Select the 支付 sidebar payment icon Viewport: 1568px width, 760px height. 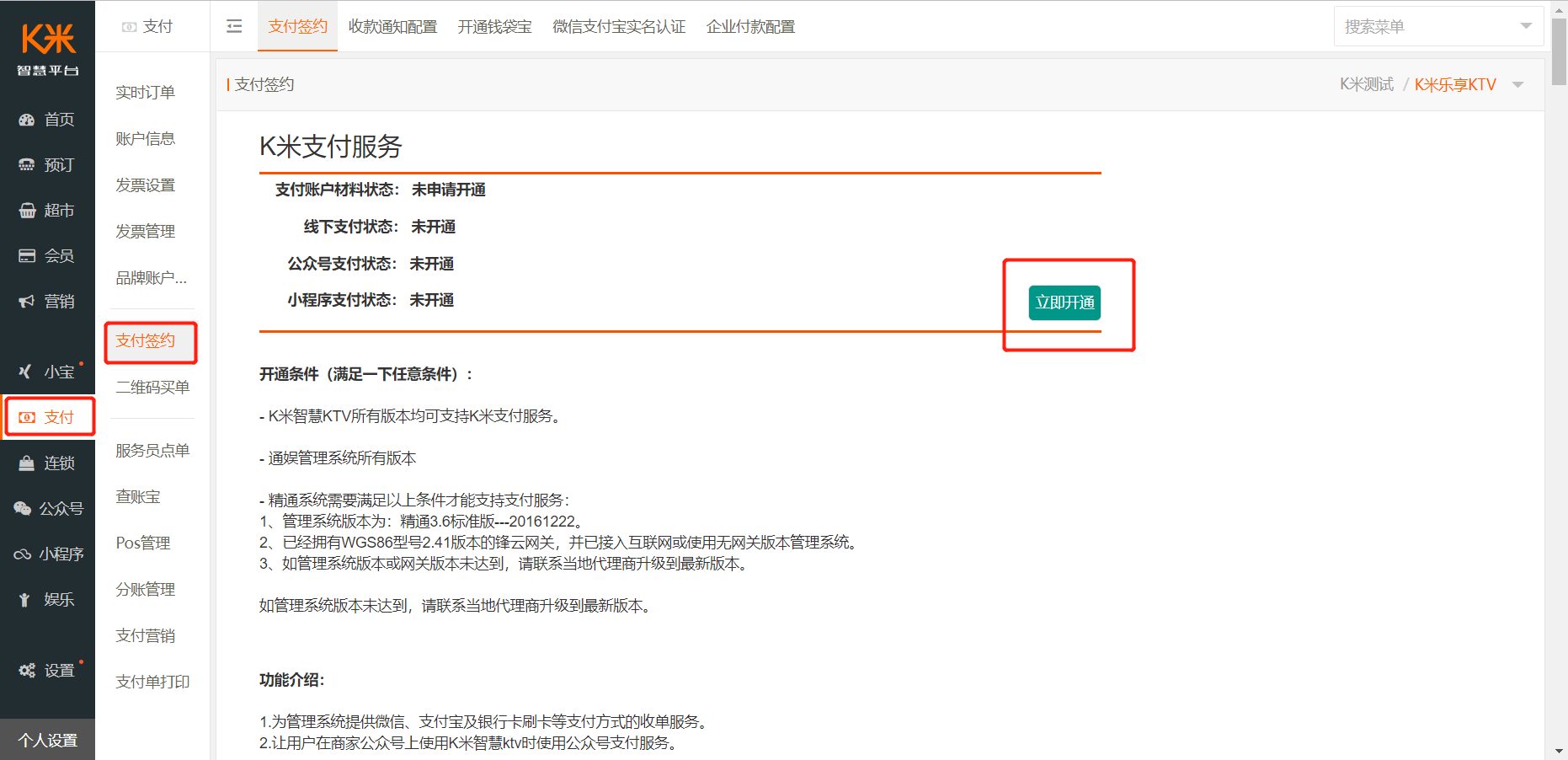coord(27,417)
